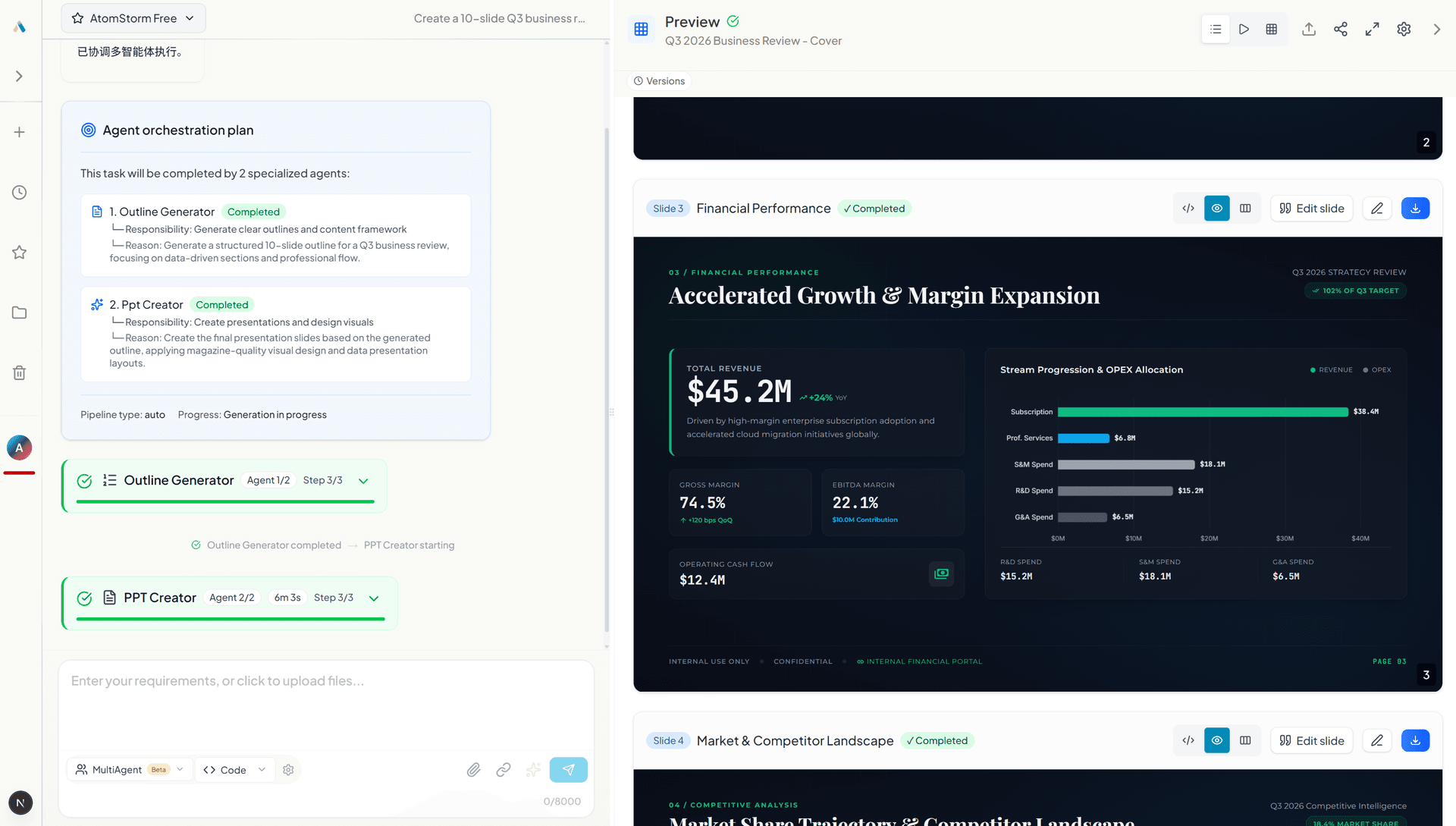The image size is (1456, 826).
Task: Enter fullscreen preview mode
Action: tap(1373, 29)
